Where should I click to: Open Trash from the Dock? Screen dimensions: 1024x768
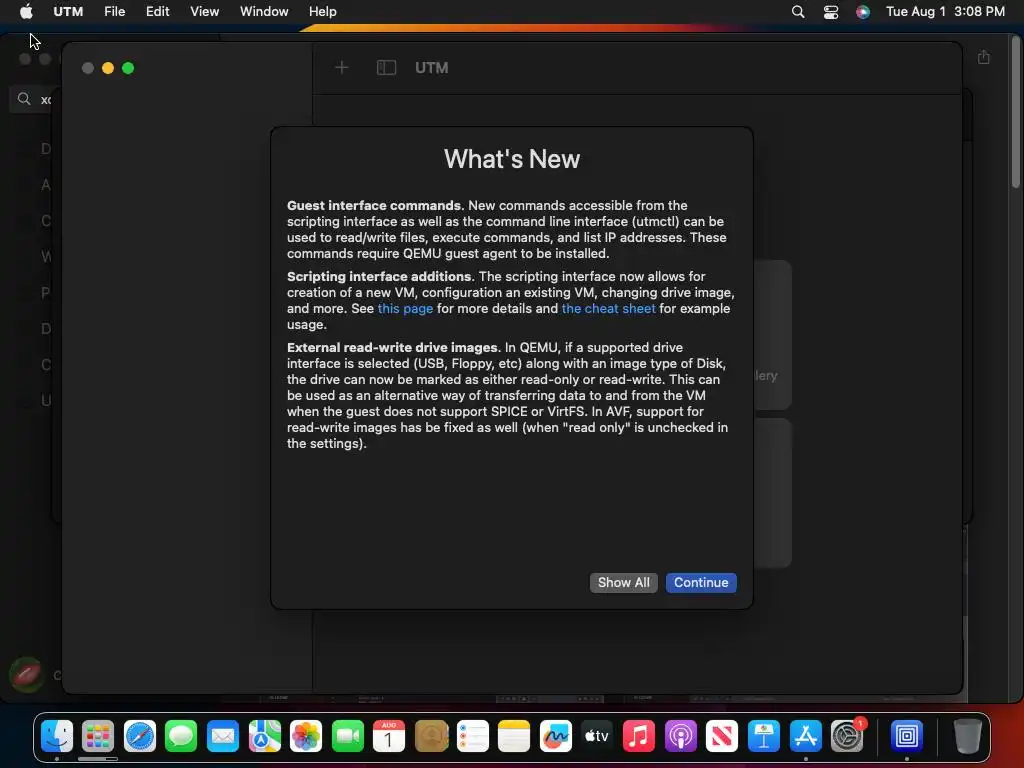967,736
